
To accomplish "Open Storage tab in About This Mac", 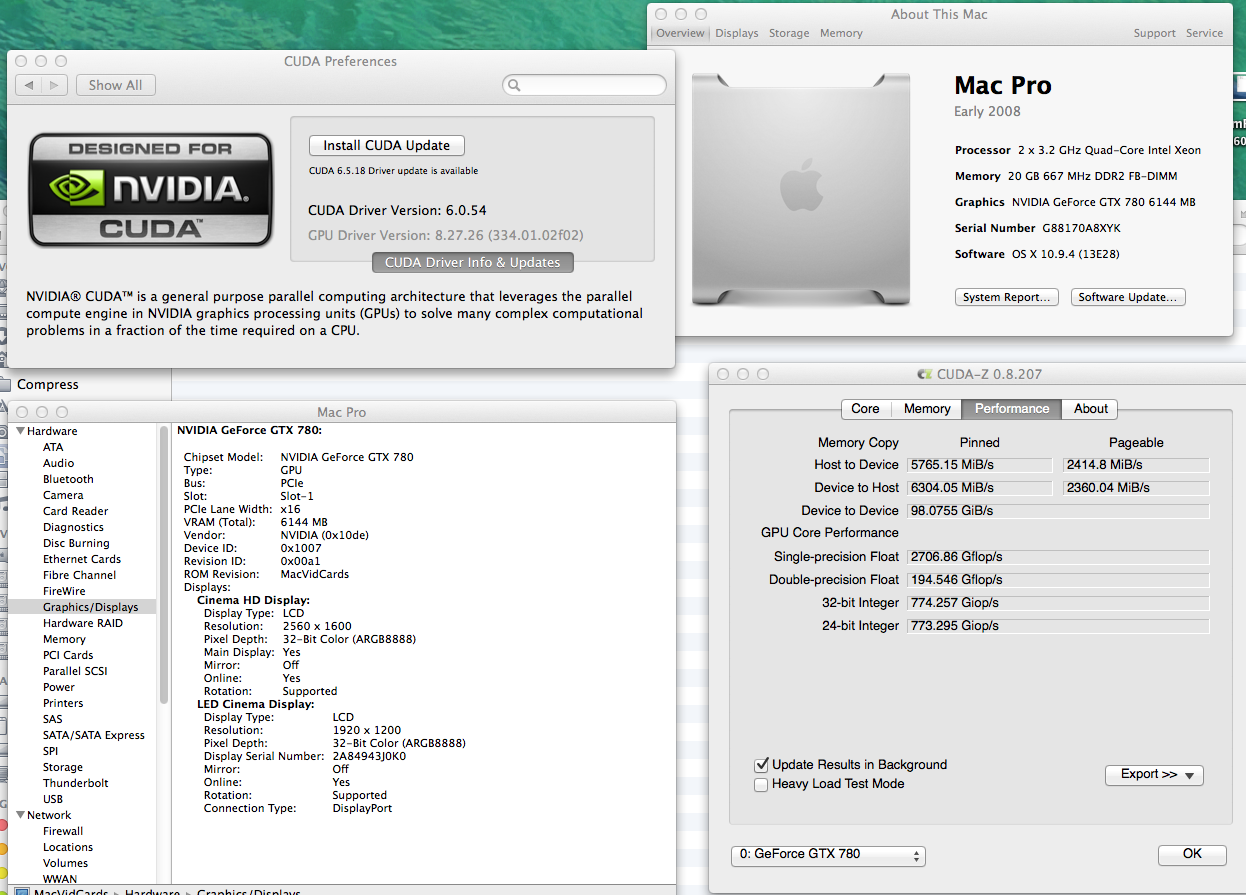I will 789,33.
